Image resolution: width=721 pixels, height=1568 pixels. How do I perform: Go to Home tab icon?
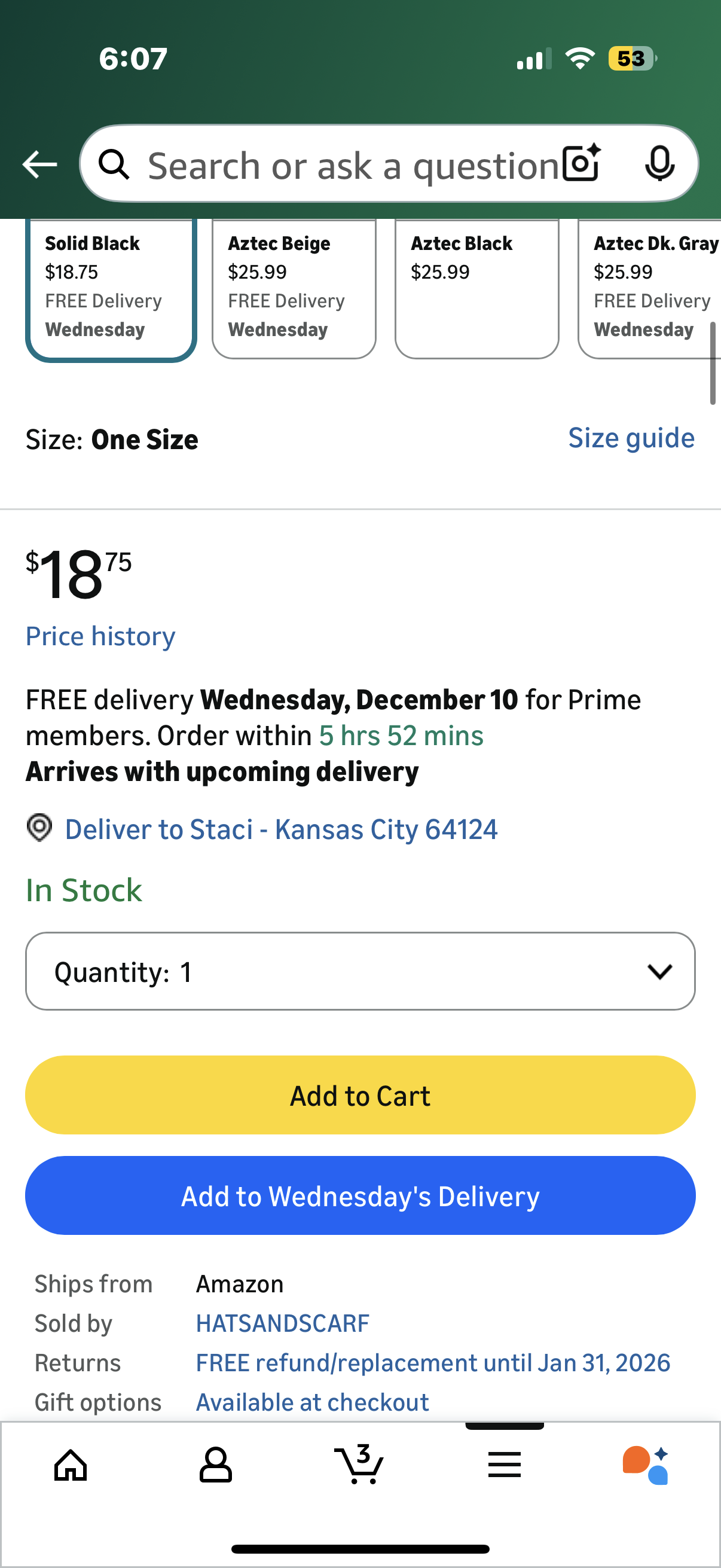coord(71,1465)
